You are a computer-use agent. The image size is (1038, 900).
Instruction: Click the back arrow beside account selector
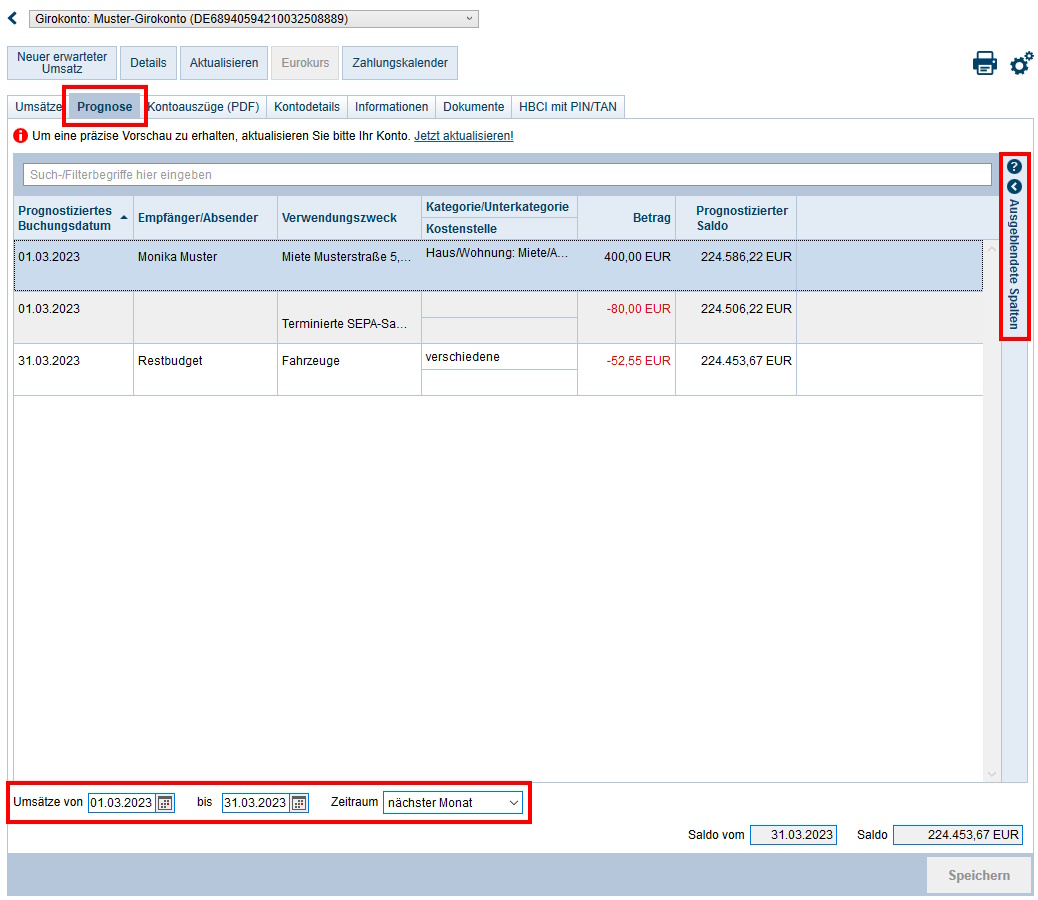click(x=13, y=18)
